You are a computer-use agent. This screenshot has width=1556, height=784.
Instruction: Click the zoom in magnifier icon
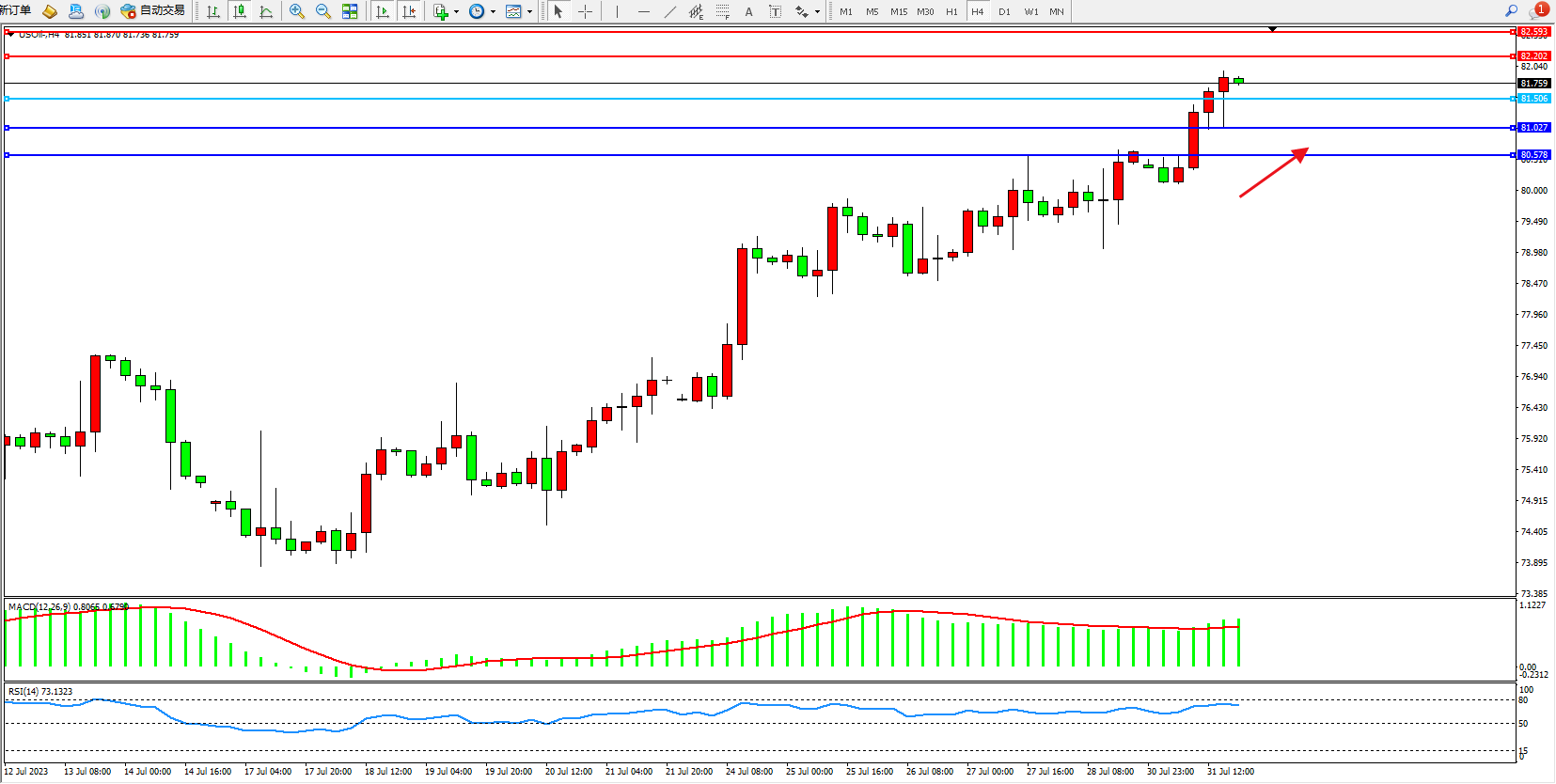297,11
